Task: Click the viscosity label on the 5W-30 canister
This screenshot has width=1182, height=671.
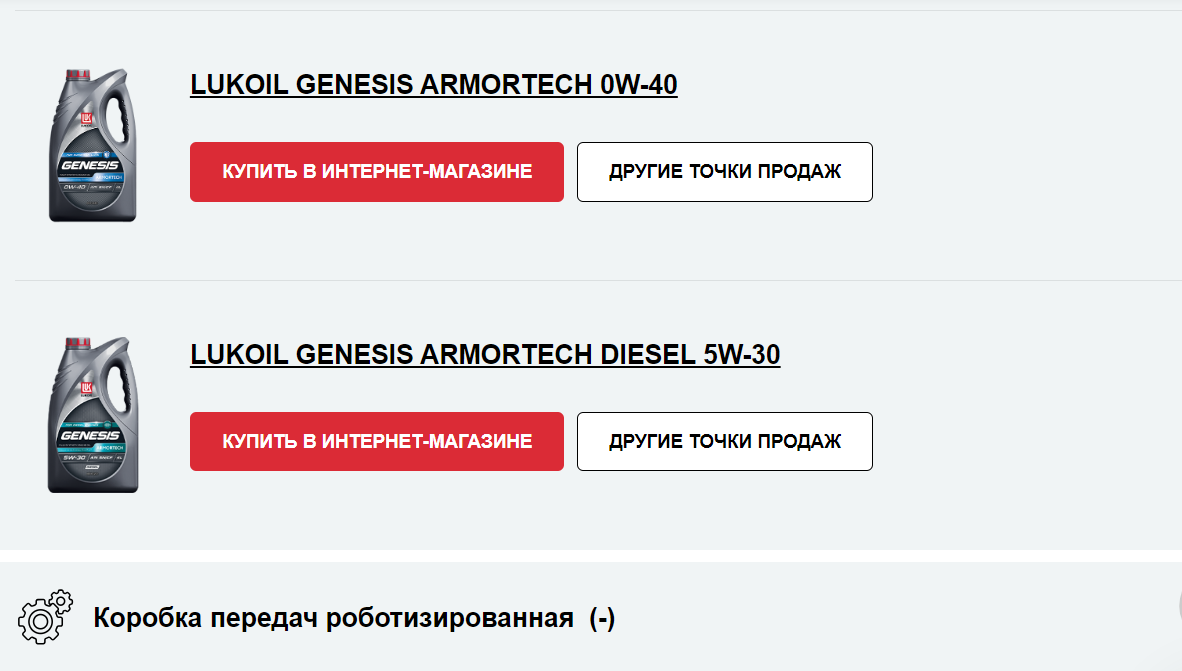Action: (74, 458)
